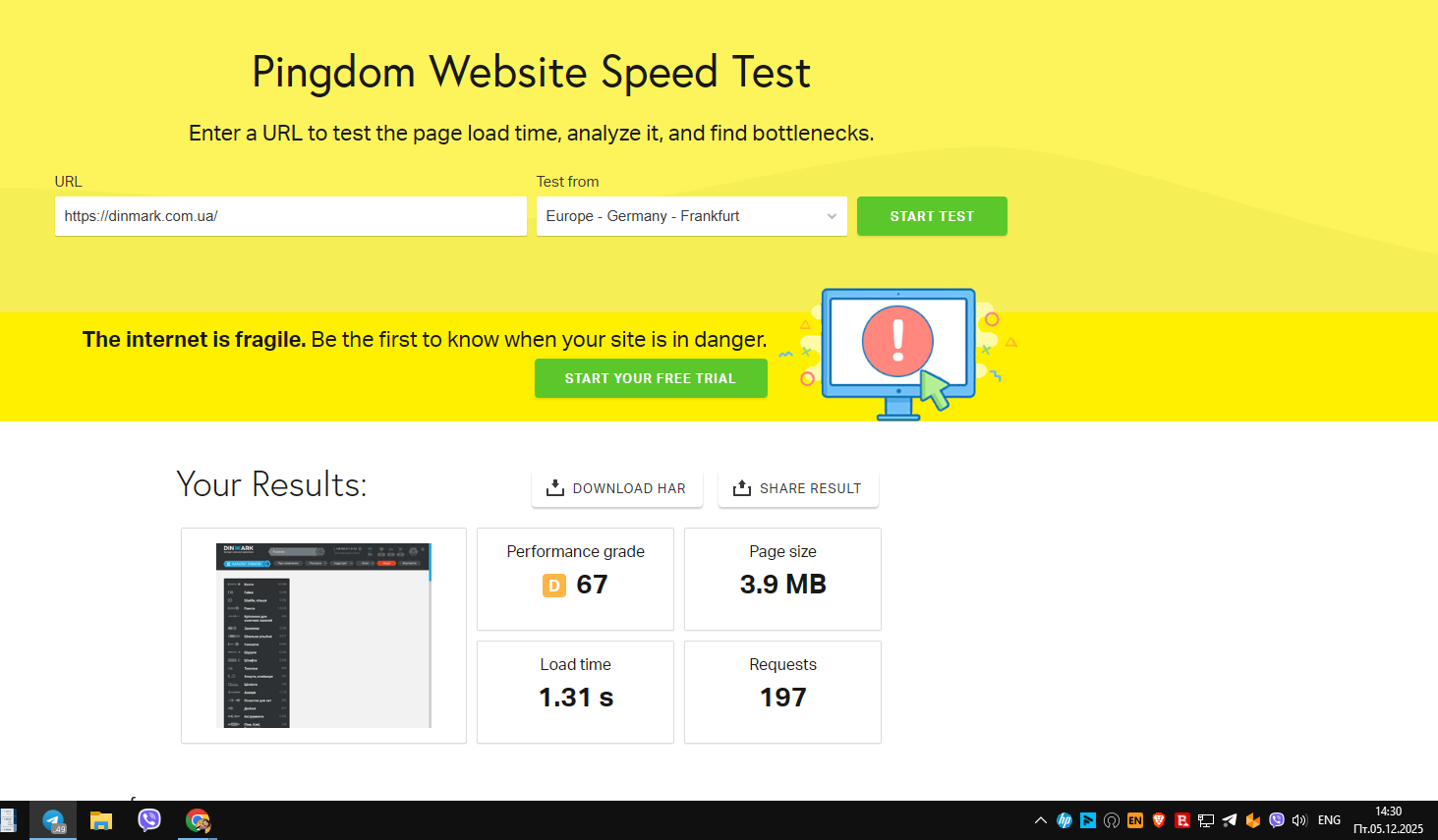Click the SHARE RESULT button
Image resolution: width=1438 pixels, height=840 pixels.
798,488
